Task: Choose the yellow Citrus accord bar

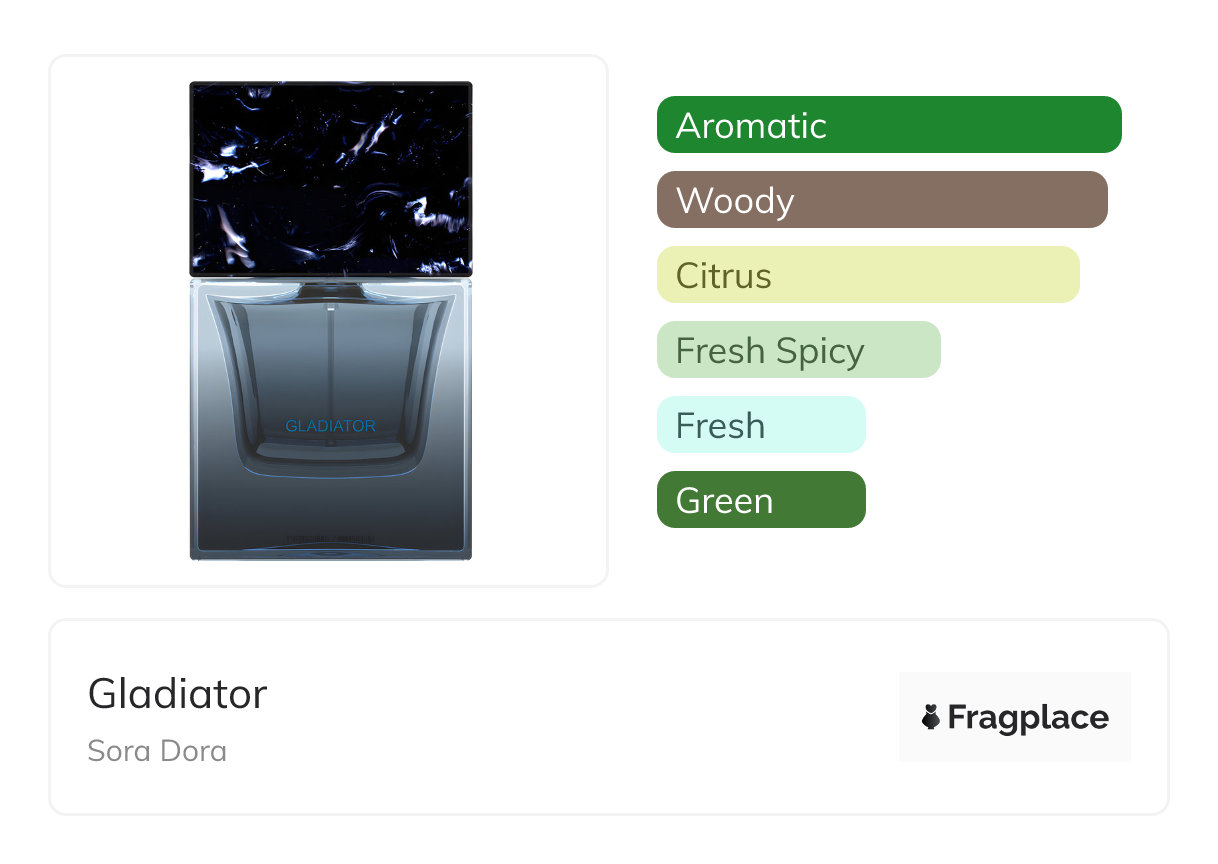Action: (867, 275)
